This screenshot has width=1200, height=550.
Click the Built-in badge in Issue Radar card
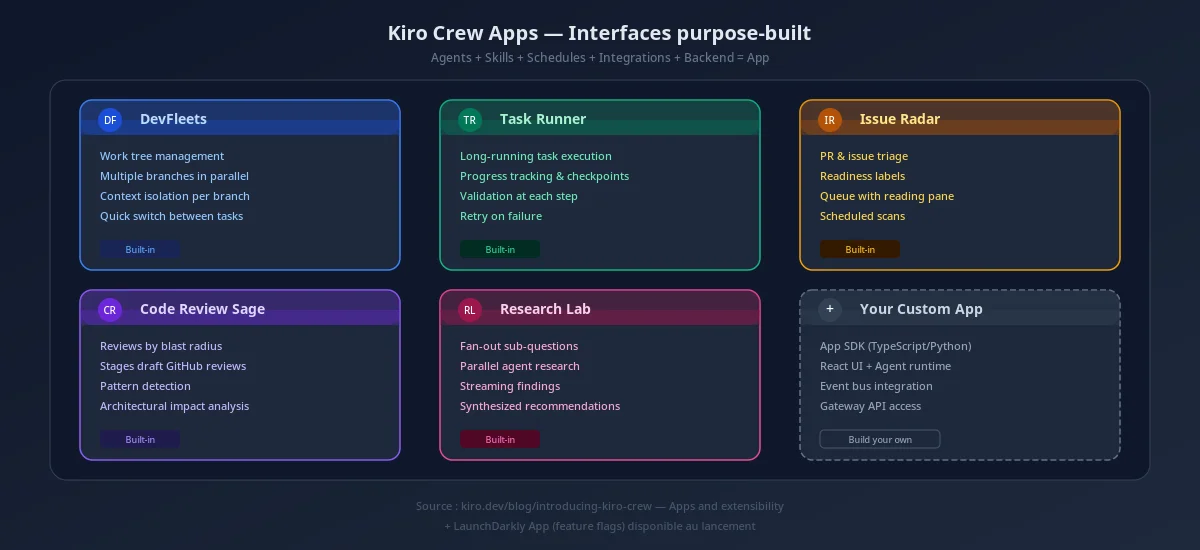tap(860, 249)
